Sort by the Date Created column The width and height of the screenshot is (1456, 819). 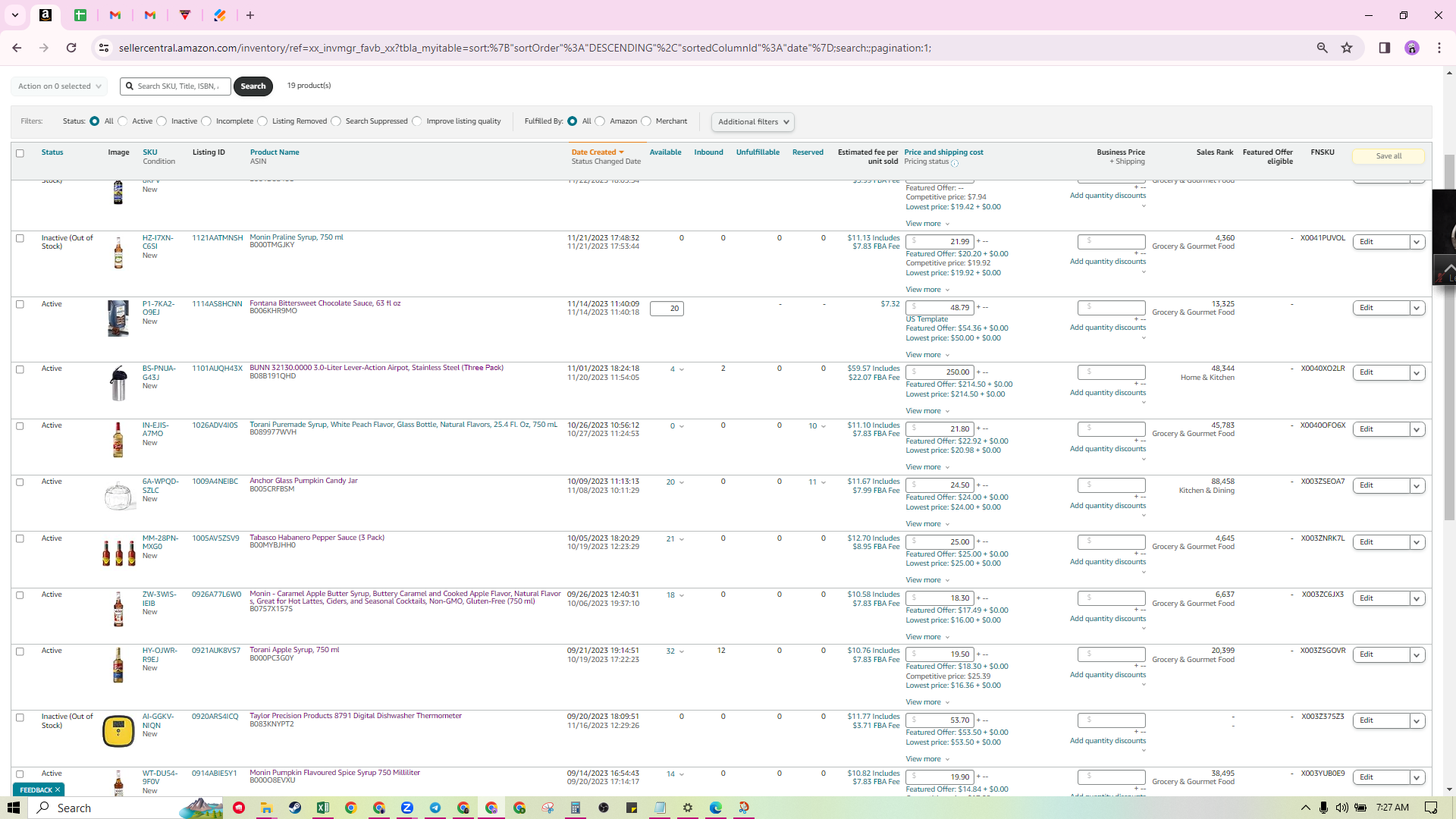coord(598,152)
